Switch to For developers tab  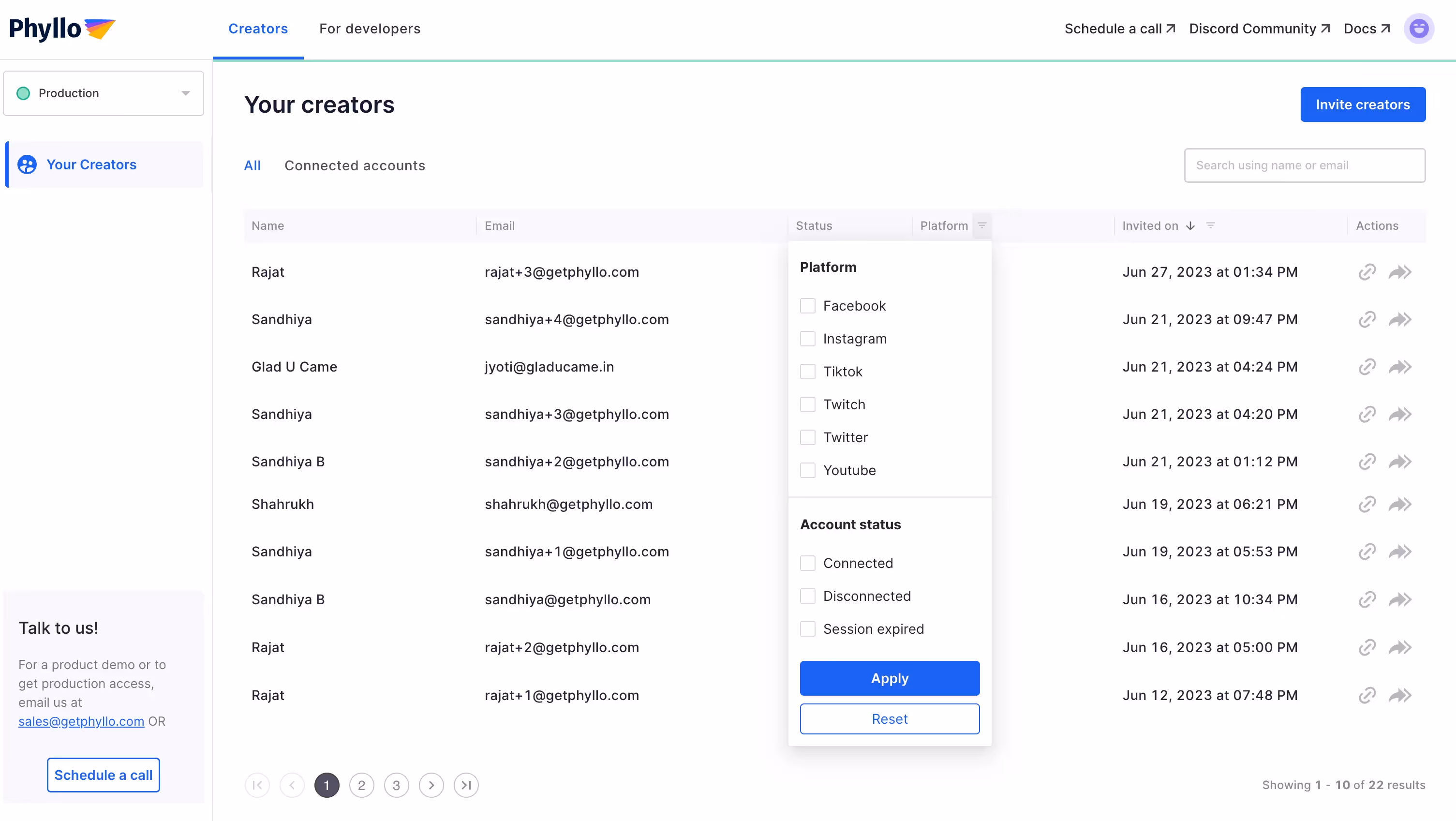tap(370, 29)
